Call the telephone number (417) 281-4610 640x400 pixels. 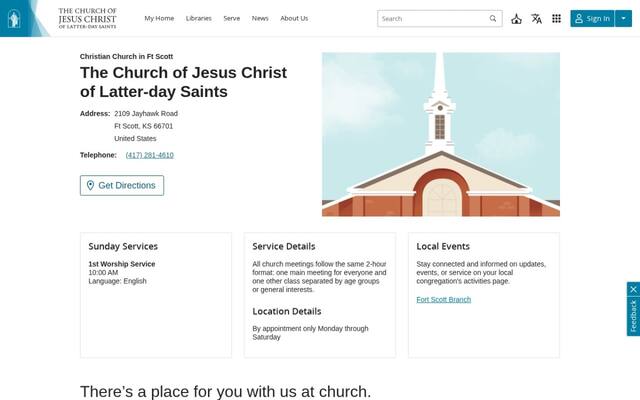(150, 155)
